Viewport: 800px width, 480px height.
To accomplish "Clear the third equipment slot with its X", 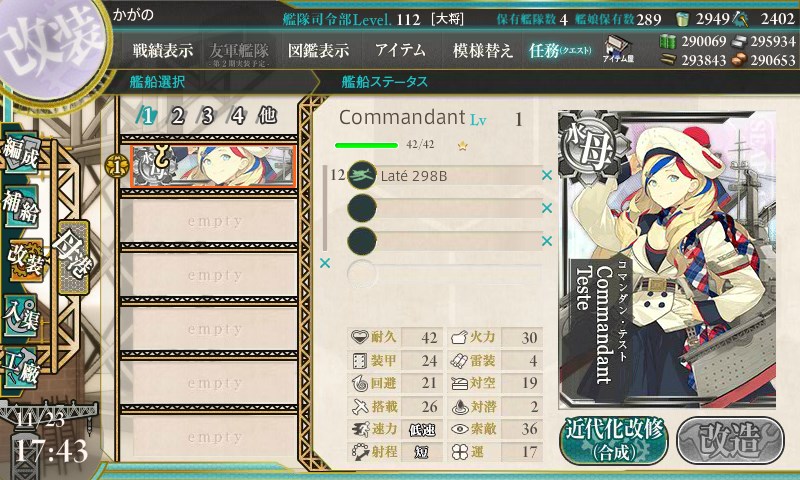I will pos(547,241).
